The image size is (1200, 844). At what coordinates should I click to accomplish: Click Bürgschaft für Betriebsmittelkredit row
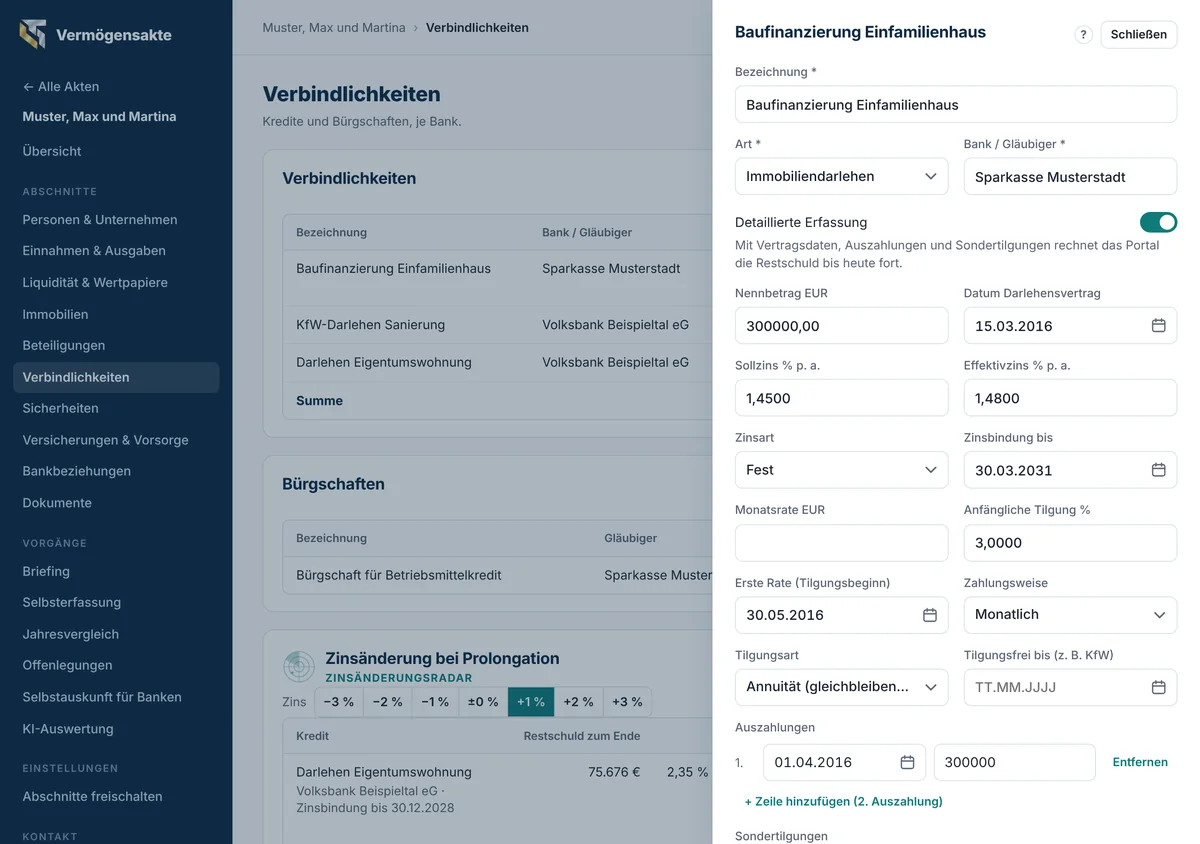(x=497, y=576)
